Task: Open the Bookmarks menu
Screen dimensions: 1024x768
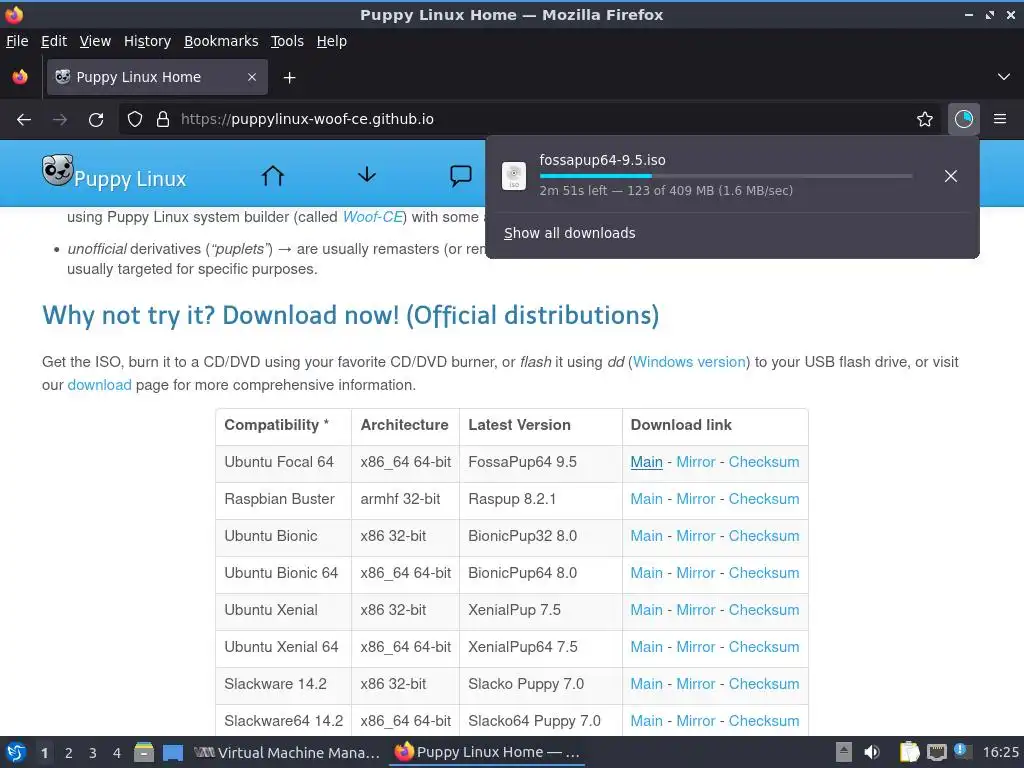Action: [x=221, y=41]
